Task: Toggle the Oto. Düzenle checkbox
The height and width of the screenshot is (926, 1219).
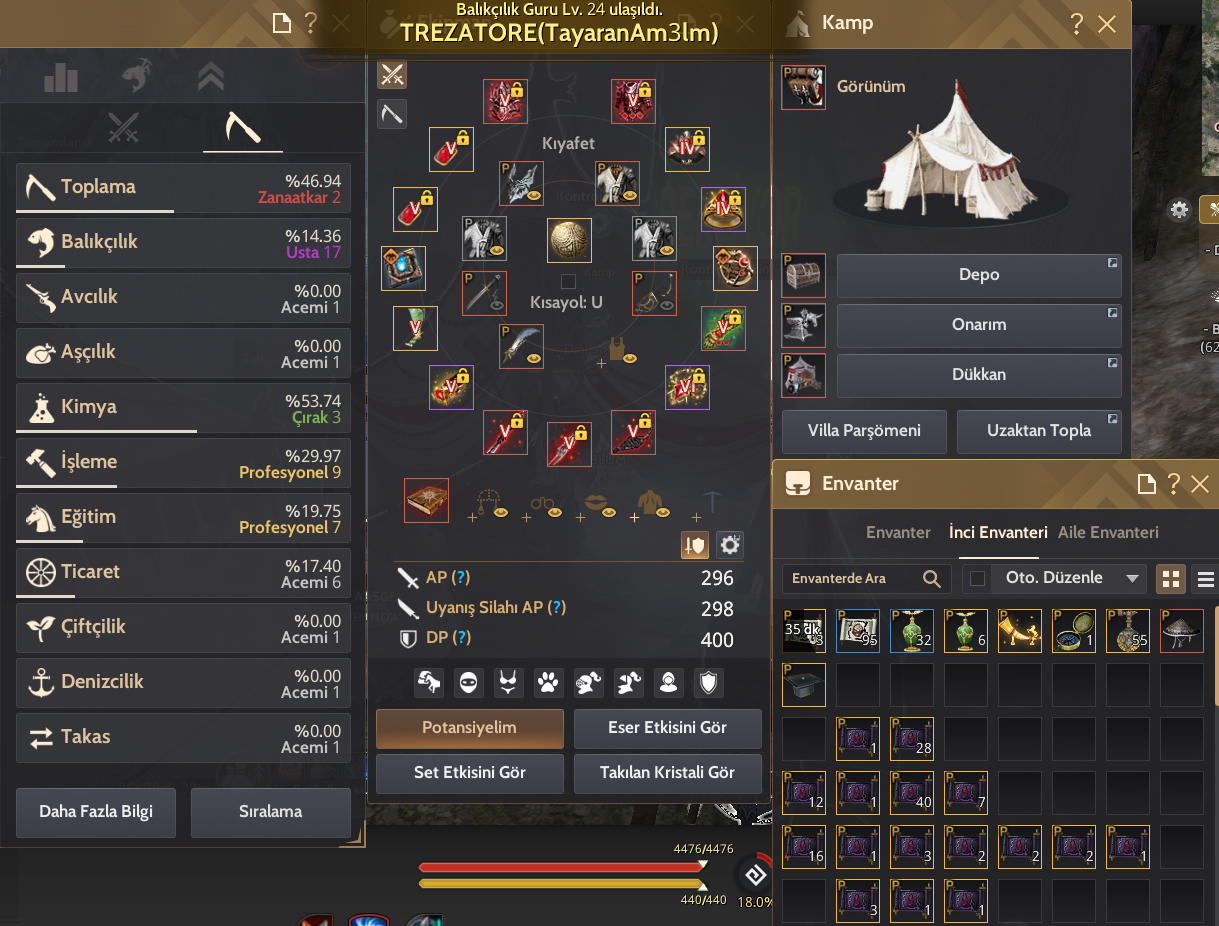Action: [x=978, y=578]
